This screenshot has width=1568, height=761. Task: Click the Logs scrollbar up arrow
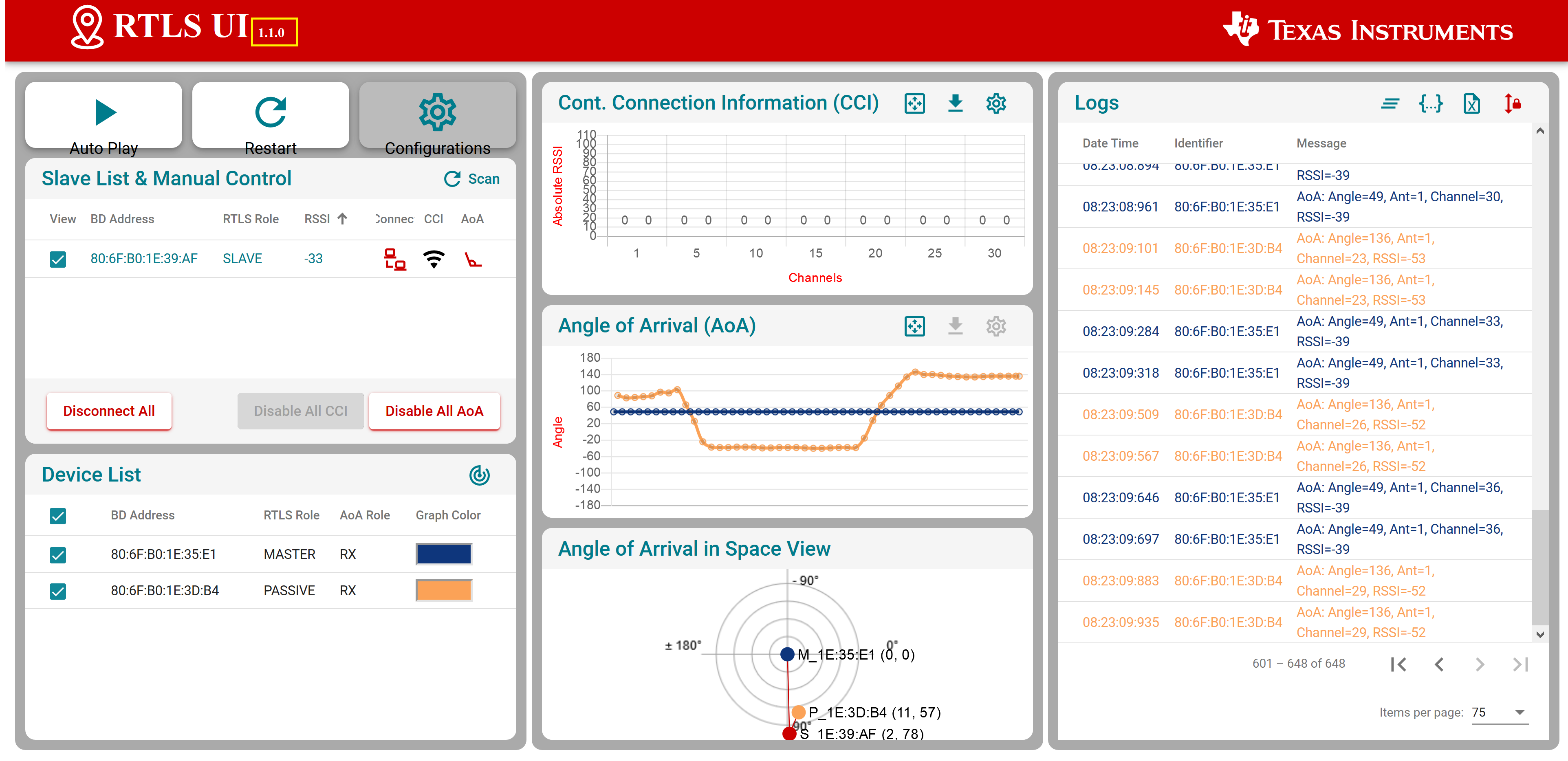point(1539,131)
